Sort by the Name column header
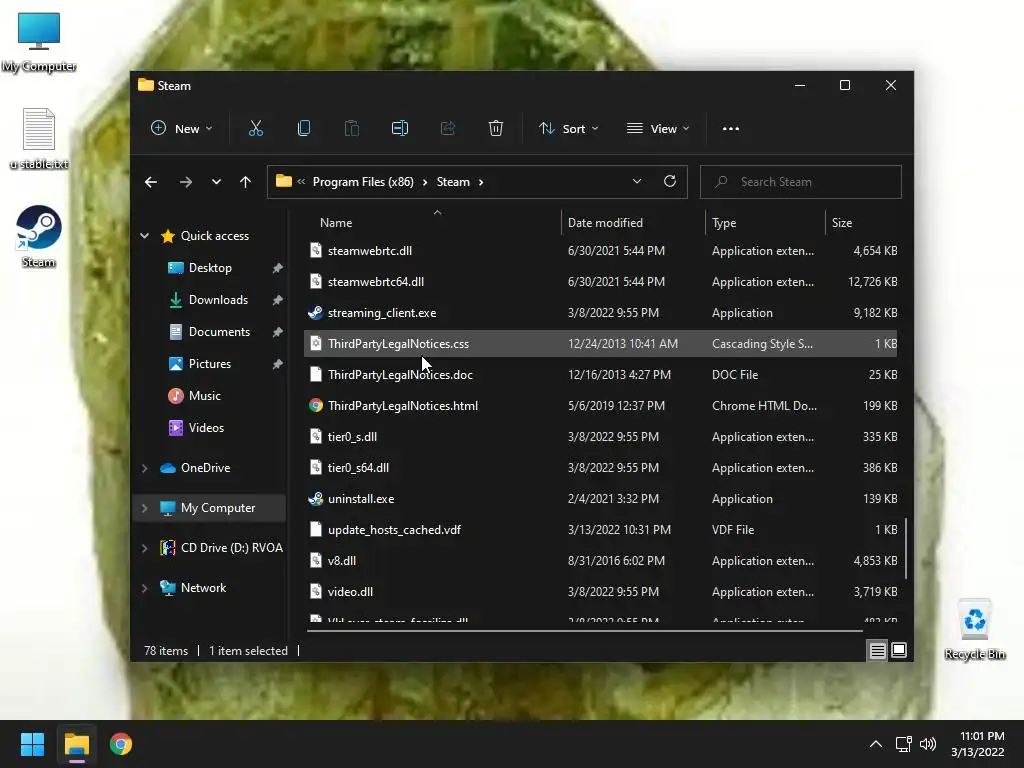 (x=432, y=223)
